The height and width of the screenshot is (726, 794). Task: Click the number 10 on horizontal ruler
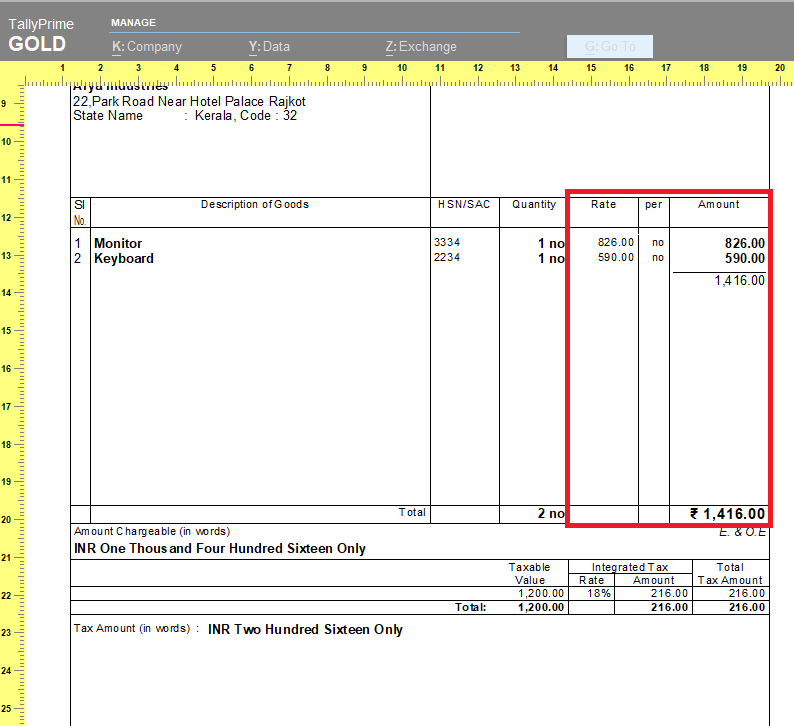[402, 68]
